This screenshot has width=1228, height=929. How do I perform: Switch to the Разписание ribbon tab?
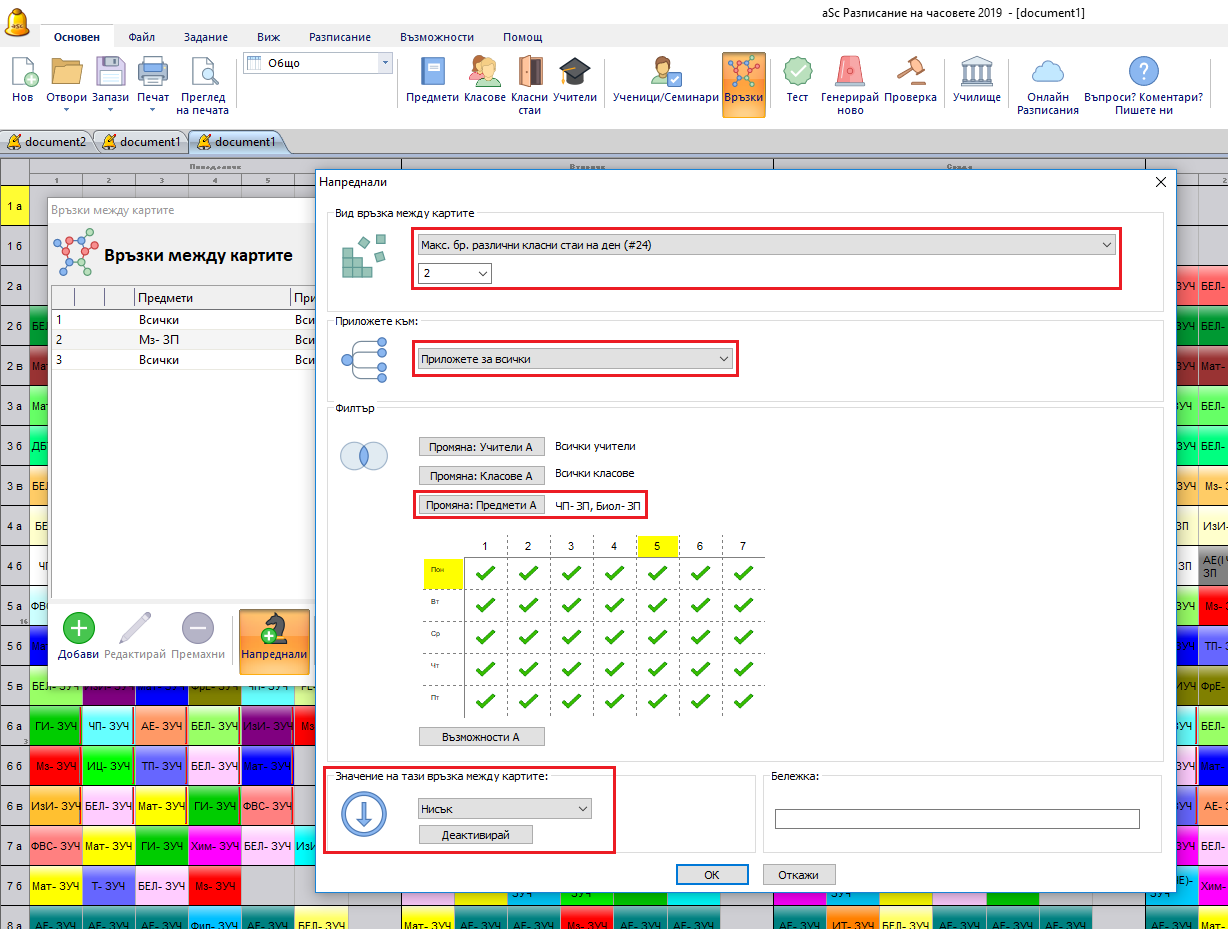(x=339, y=37)
